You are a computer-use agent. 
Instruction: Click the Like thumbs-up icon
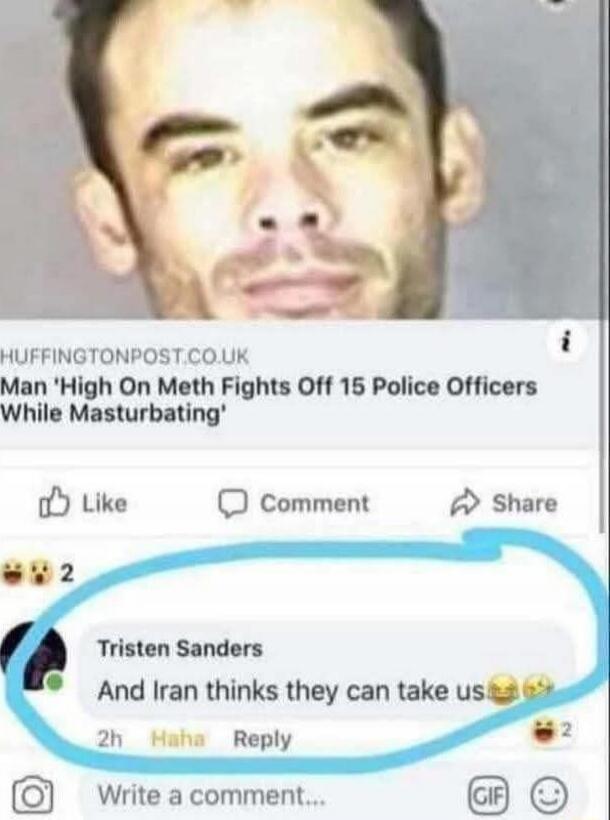point(54,502)
